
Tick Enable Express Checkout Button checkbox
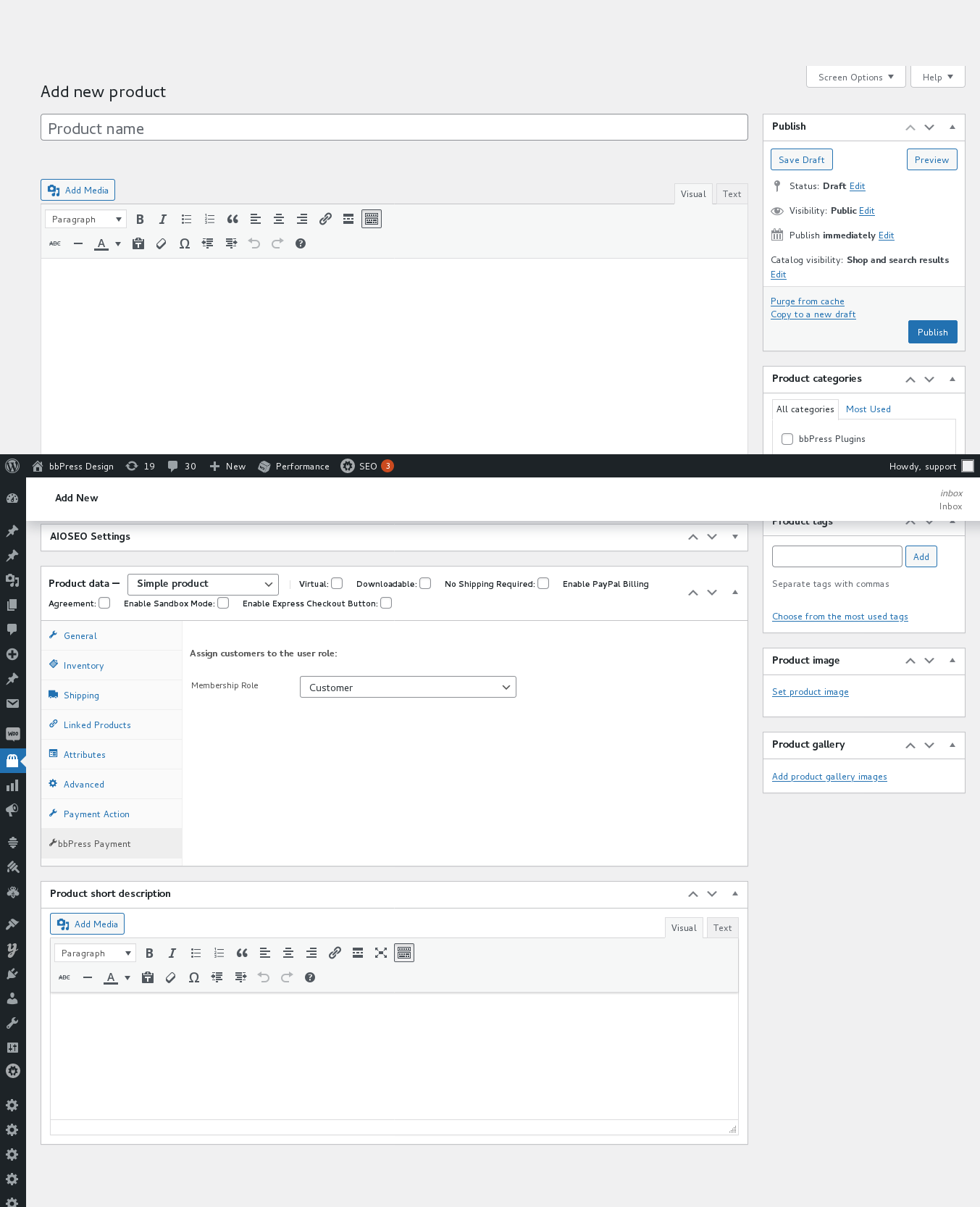tap(386, 603)
